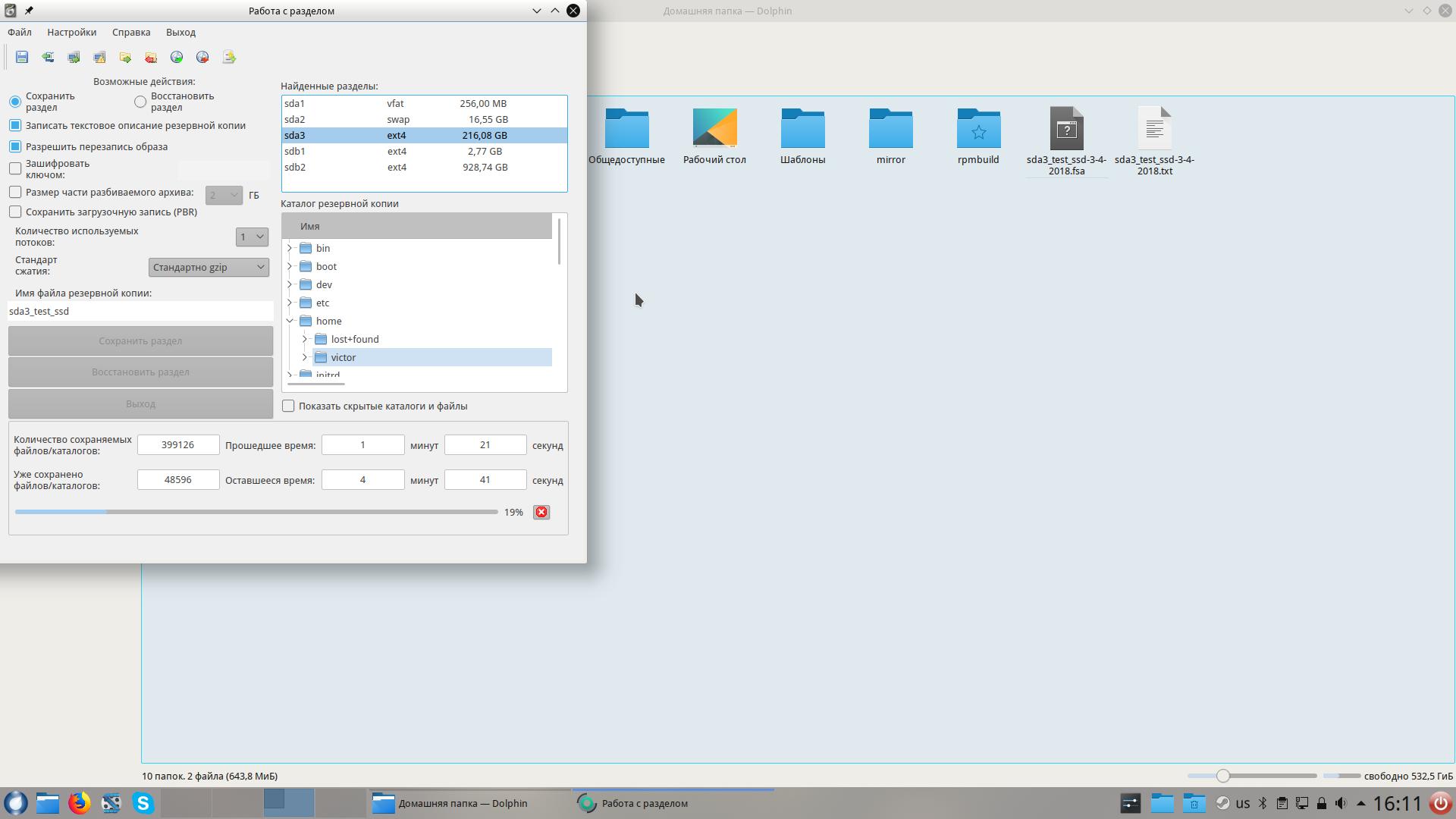Click the folder with red arrow toolbar icon
Viewport: 1456px width, 819px height.
point(151,57)
